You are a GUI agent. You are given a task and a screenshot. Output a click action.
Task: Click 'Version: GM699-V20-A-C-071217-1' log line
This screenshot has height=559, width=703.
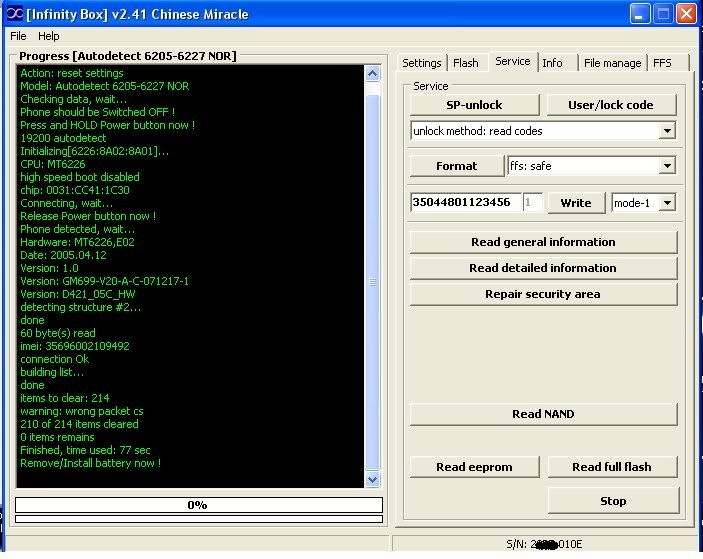[104, 281]
